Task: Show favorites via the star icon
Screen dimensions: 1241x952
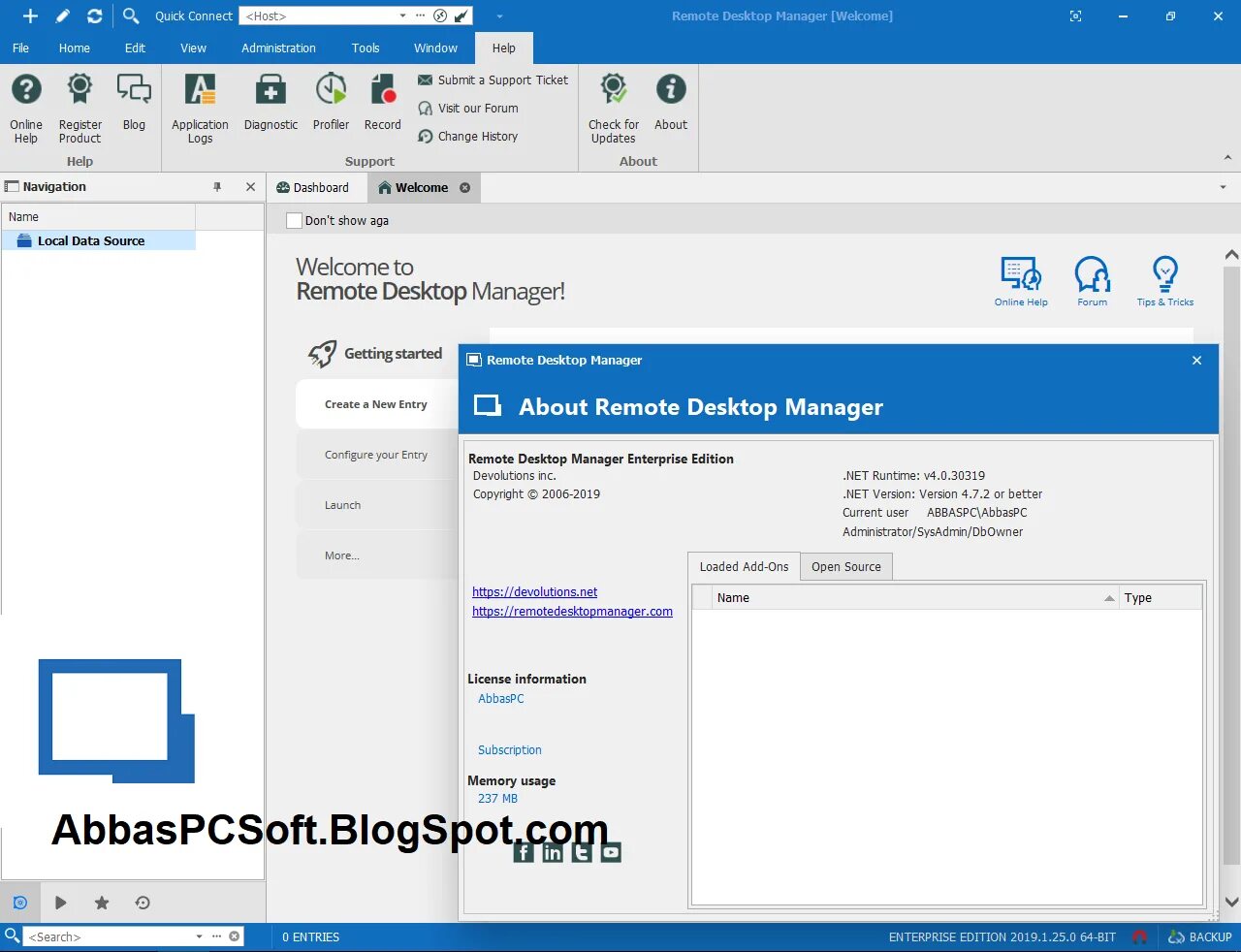Action: point(102,903)
